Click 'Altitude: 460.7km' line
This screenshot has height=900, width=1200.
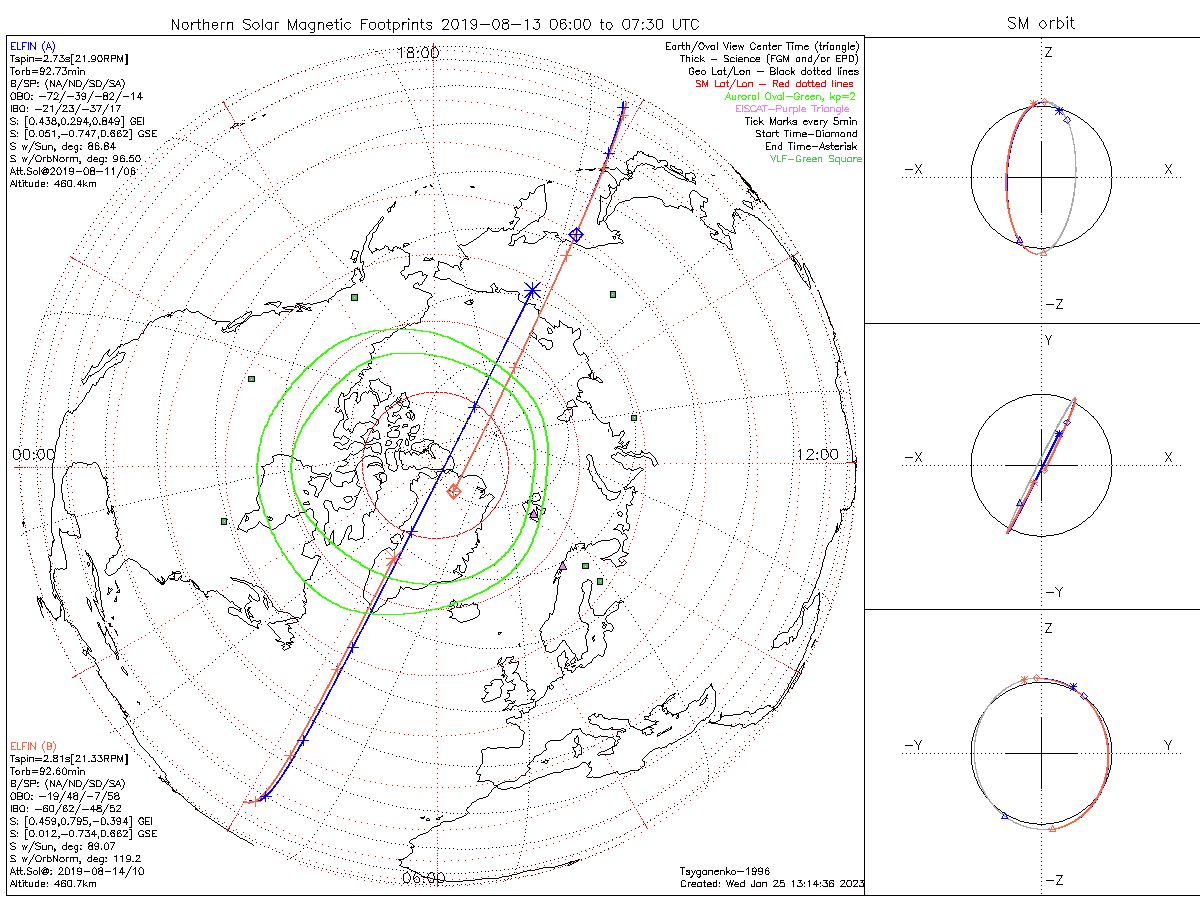(x=53, y=884)
